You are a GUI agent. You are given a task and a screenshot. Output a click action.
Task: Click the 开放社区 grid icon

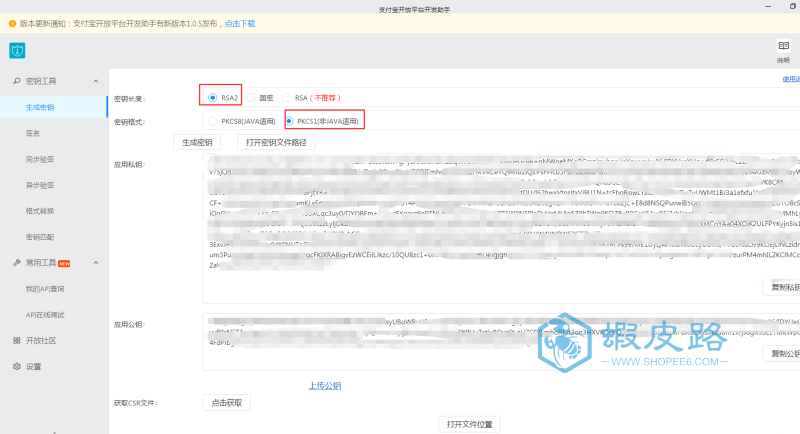click(x=17, y=340)
